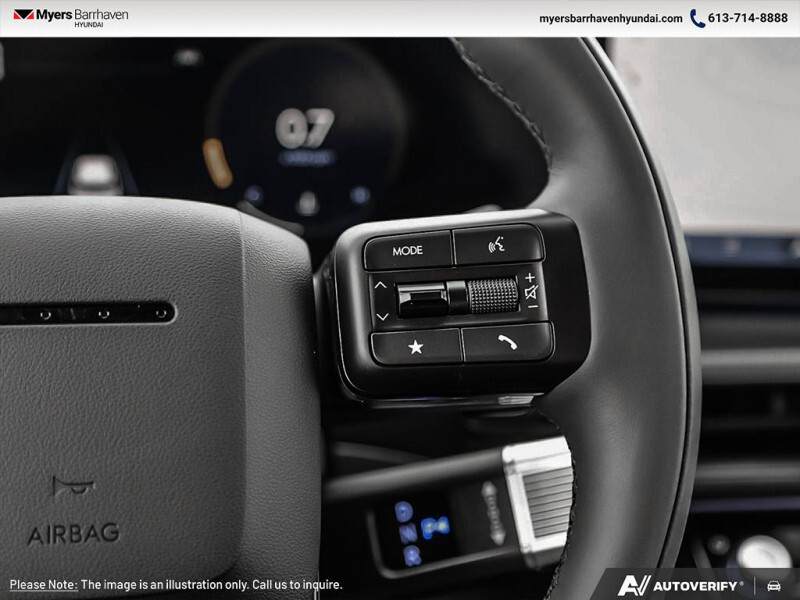Viewport: 800px width, 600px height.
Task: Click the downward chevron on the steering wheel
Action: (382, 315)
